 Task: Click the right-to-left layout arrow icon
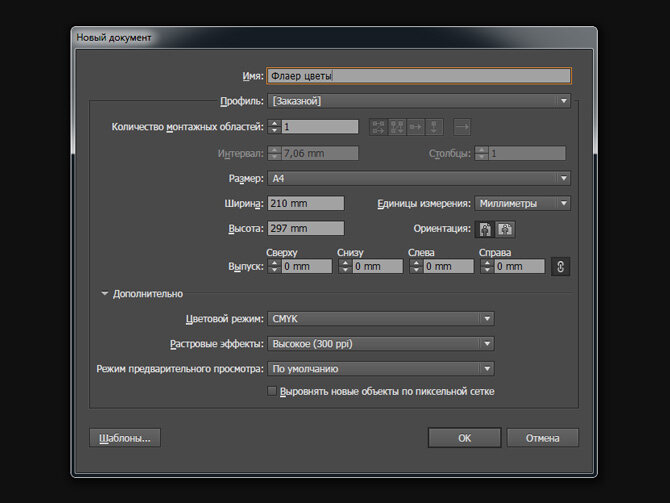click(x=462, y=127)
